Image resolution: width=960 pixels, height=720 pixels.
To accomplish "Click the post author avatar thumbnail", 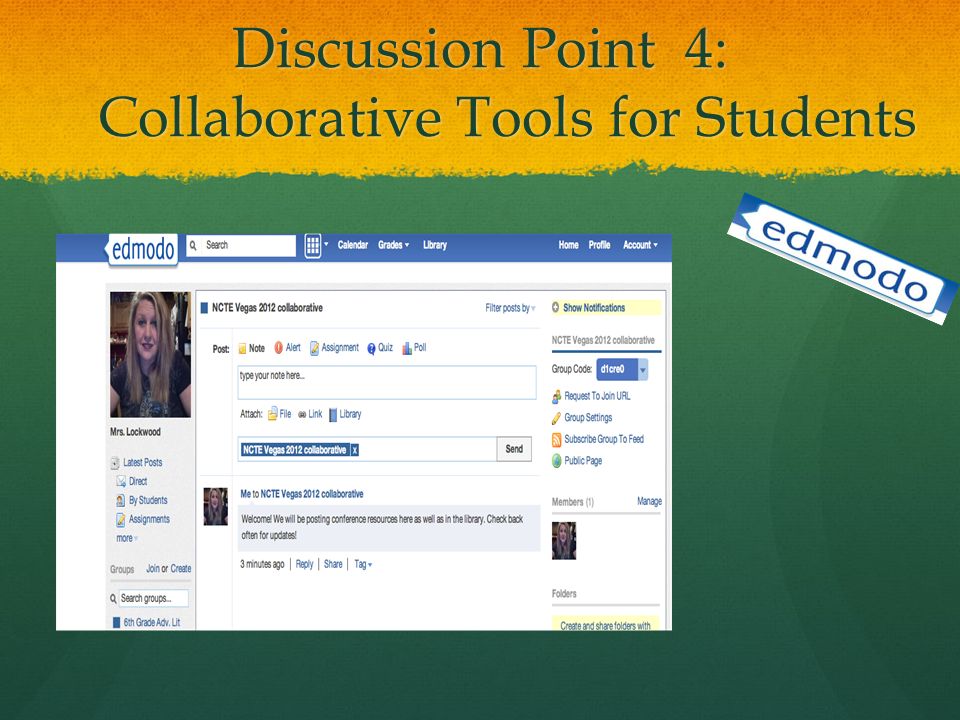I will [216, 506].
